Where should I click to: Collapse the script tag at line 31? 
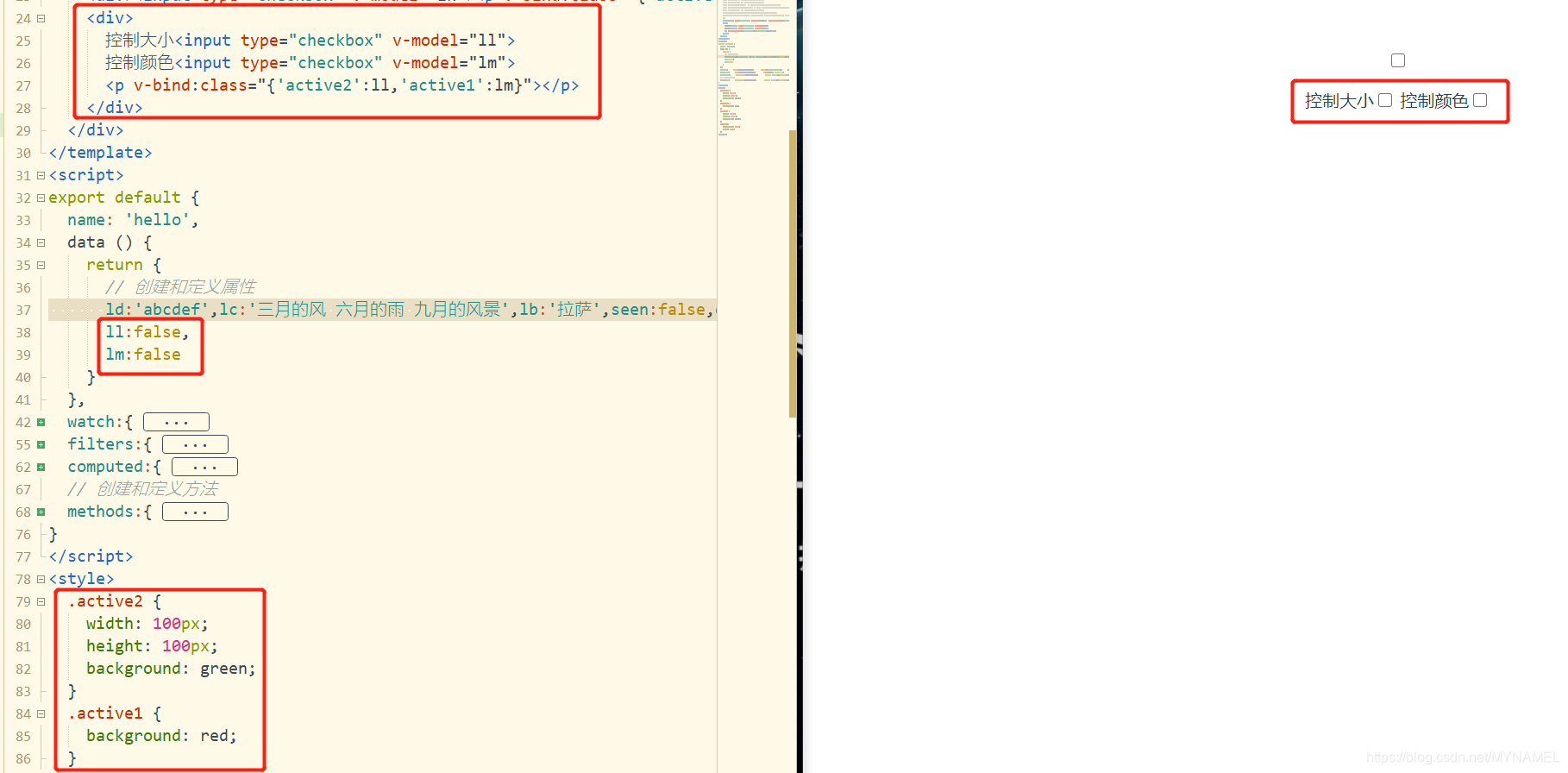(x=41, y=175)
